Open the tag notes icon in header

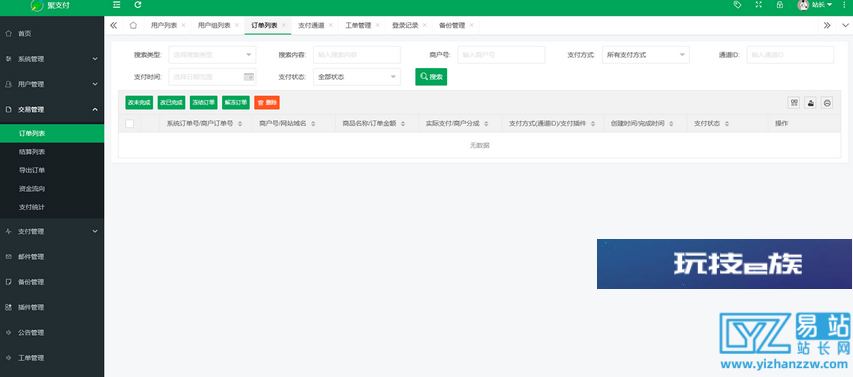tap(737, 5)
